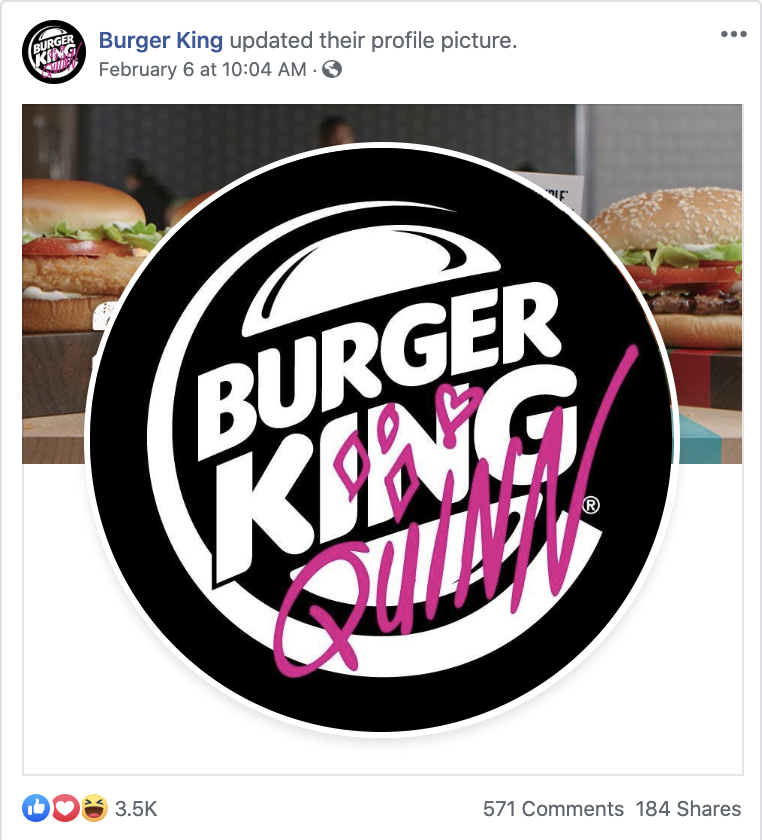The image size is (762, 840).
Task: Open the February 6 at 10:04 AM timestamp
Action: pyautogui.click(x=203, y=70)
